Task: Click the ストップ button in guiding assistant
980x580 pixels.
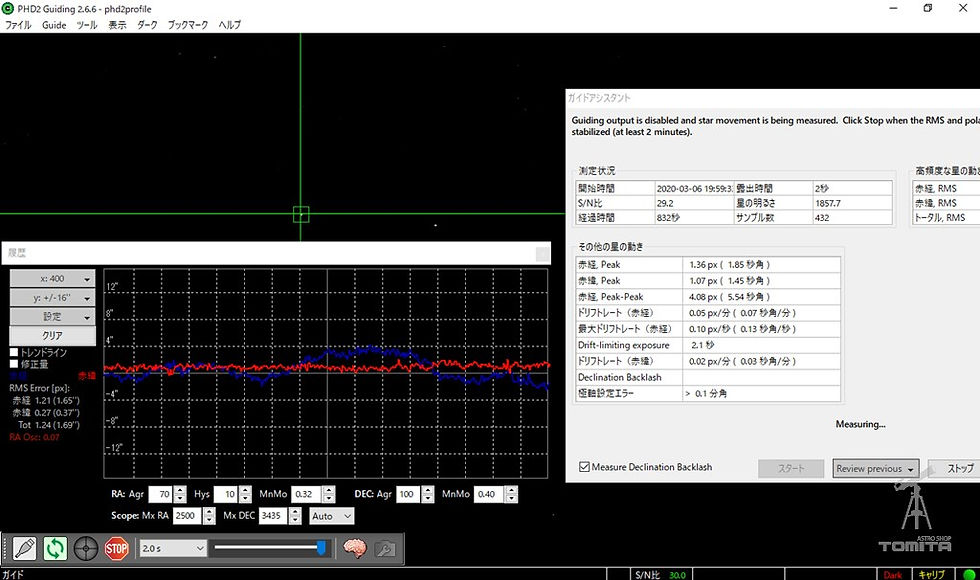Action: tap(956, 468)
